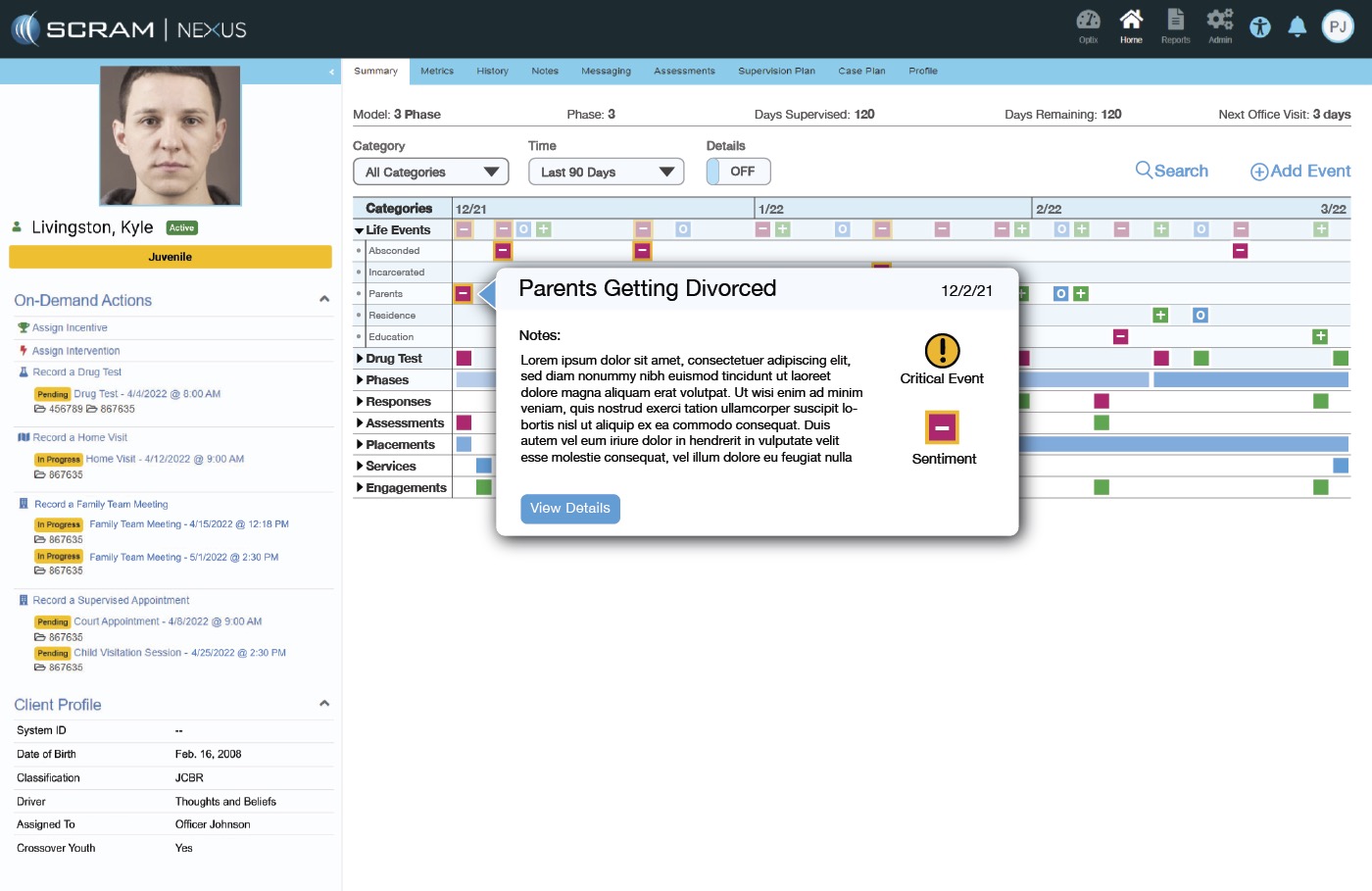
Task: Click the accessibility icon
Action: [1260, 27]
